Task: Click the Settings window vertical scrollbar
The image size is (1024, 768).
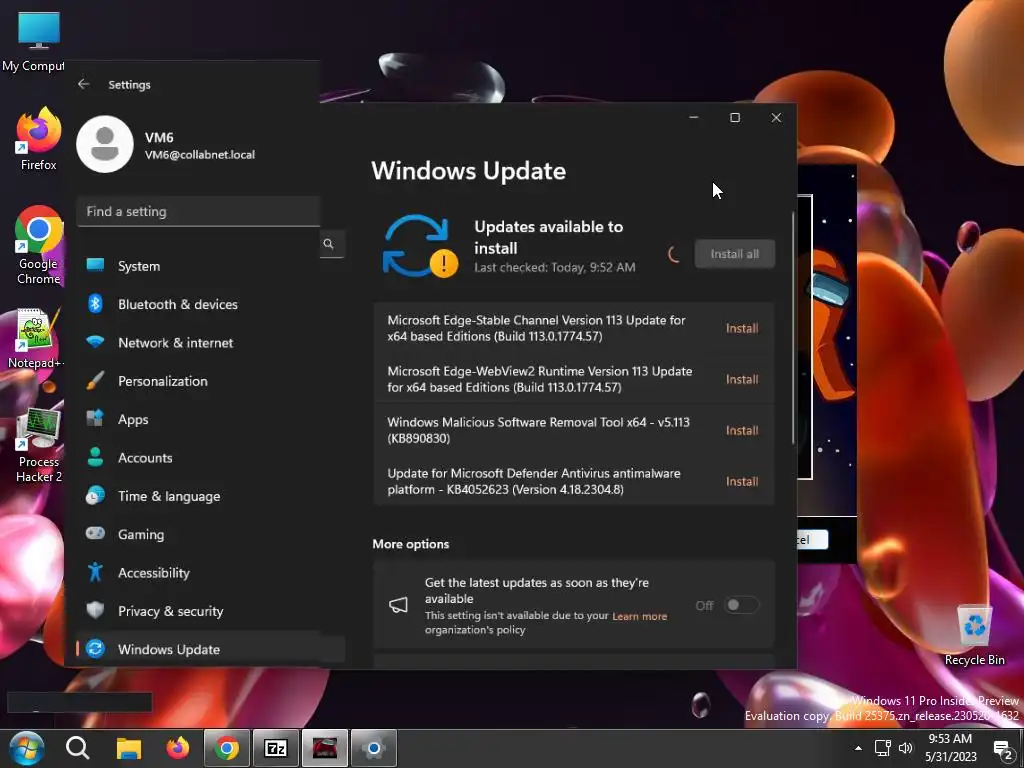Action: click(793, 328)
